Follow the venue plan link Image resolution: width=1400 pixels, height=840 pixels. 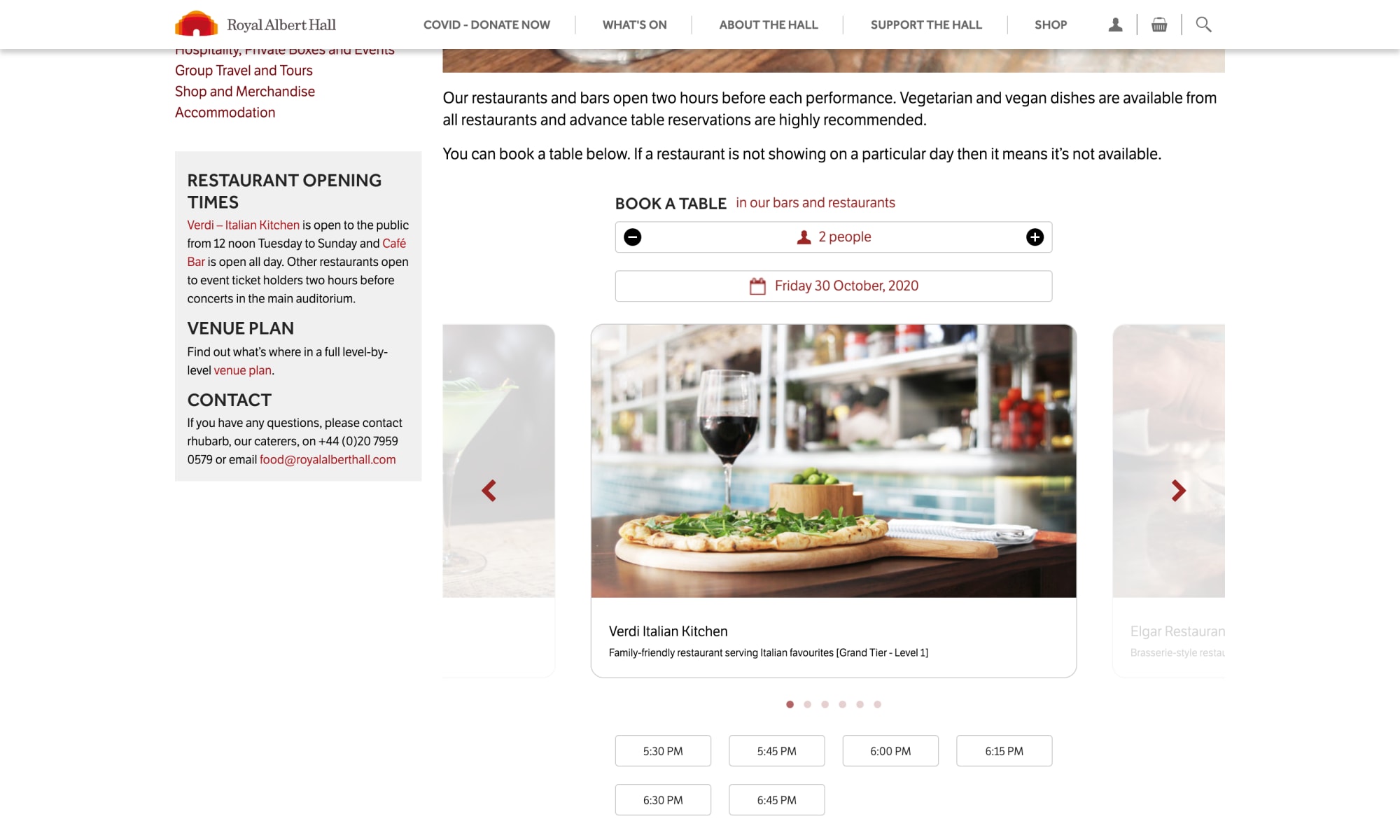pyautogui.click(x=242, y=370)
